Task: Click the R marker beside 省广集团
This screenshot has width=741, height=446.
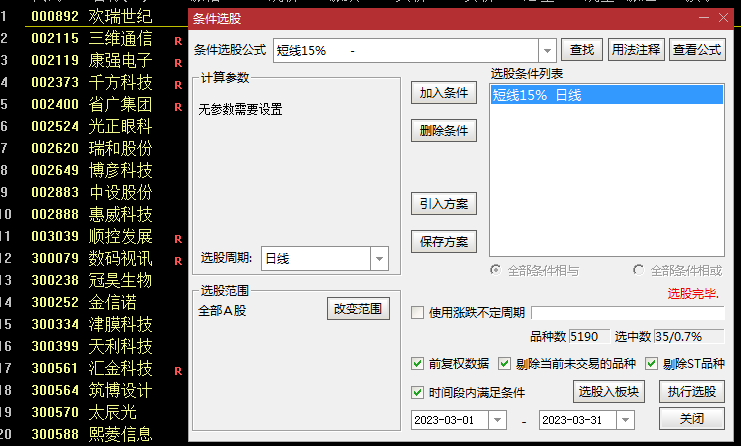Action: tap(178, 107)
